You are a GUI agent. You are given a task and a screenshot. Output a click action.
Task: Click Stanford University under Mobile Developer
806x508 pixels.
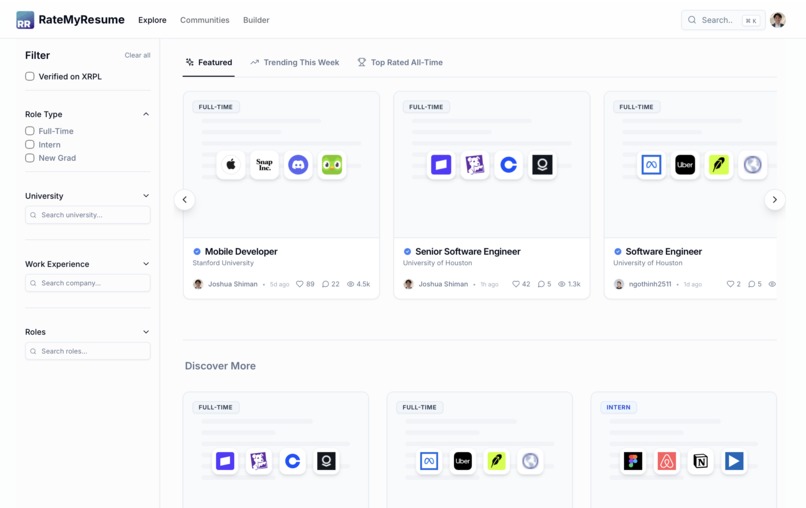click(223, 263)
